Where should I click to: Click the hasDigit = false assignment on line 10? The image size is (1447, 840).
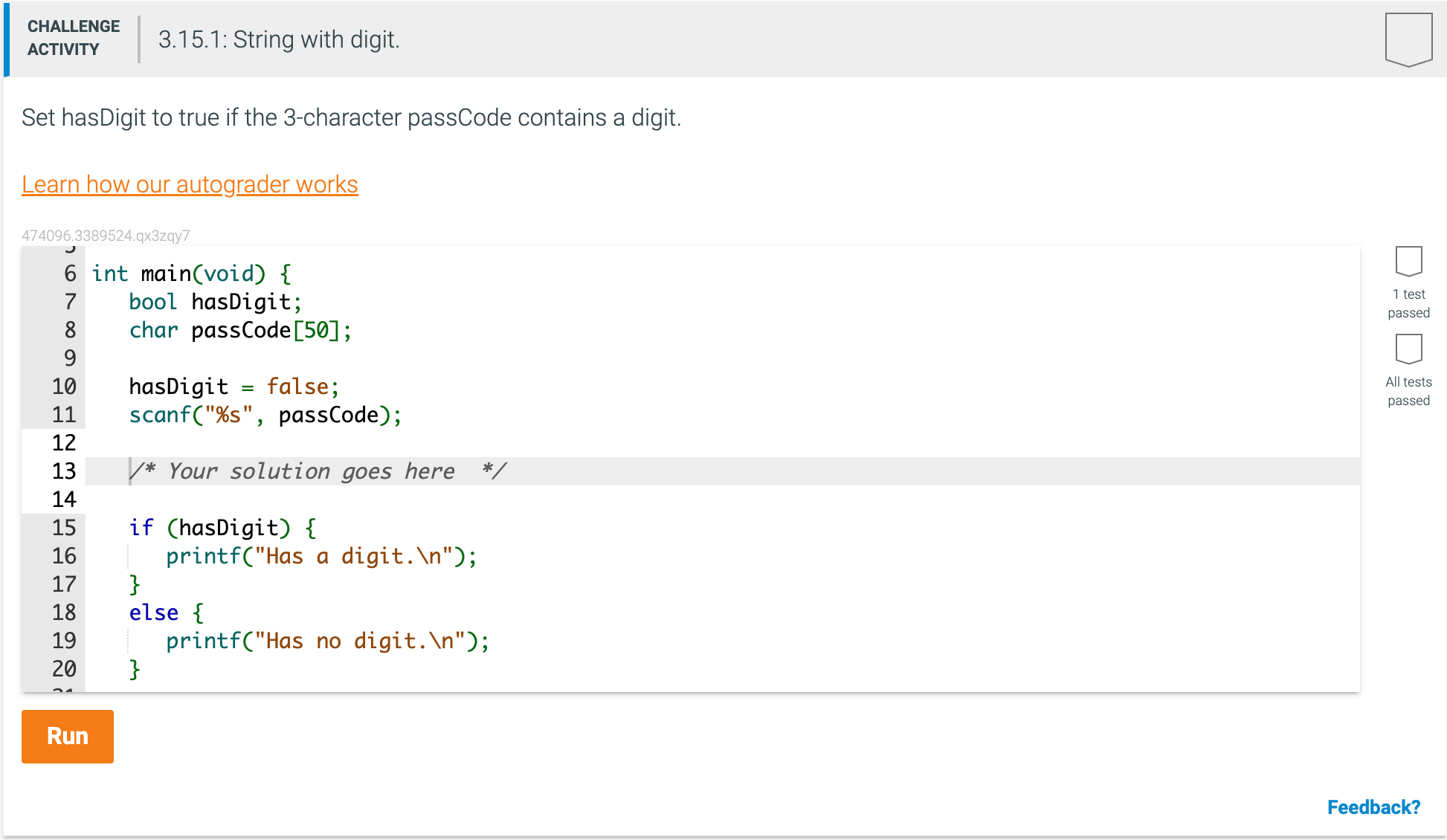coord(233,387)
